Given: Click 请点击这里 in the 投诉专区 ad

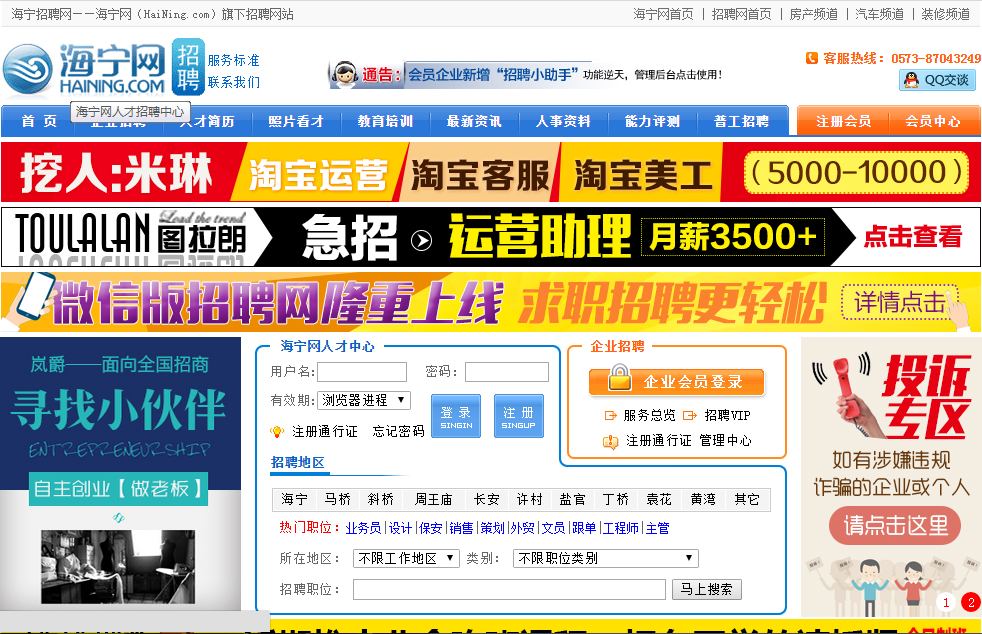Looking at the screenshot, I should pyautogui.click(x=896, y=526).
